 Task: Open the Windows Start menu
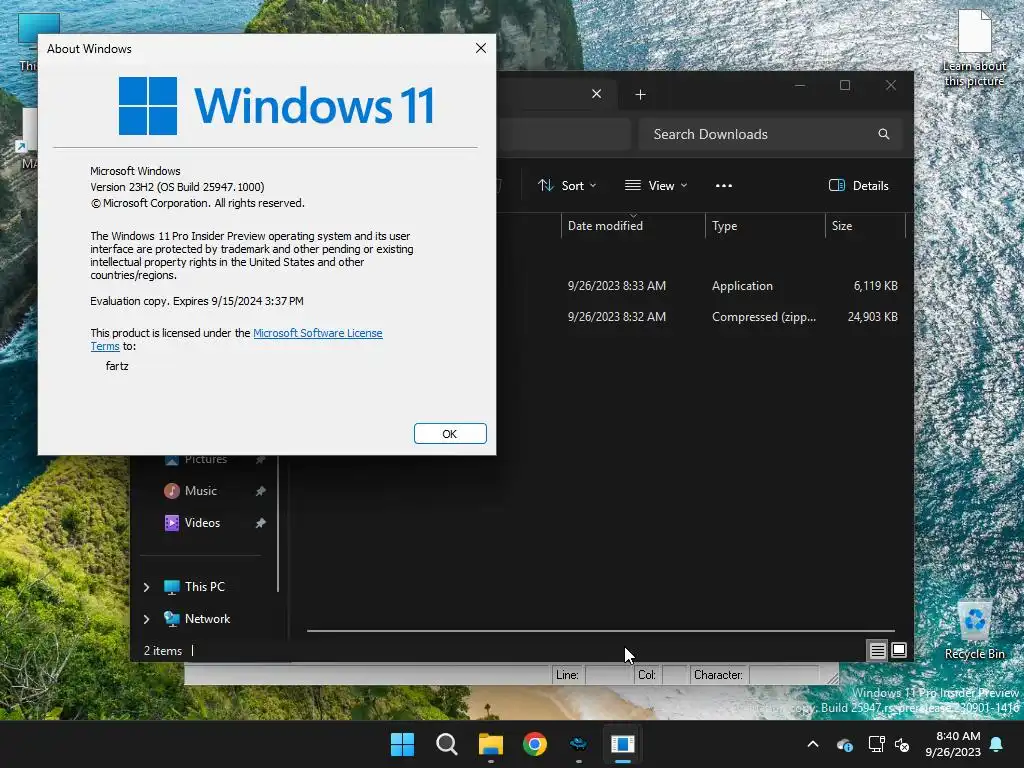402,744
